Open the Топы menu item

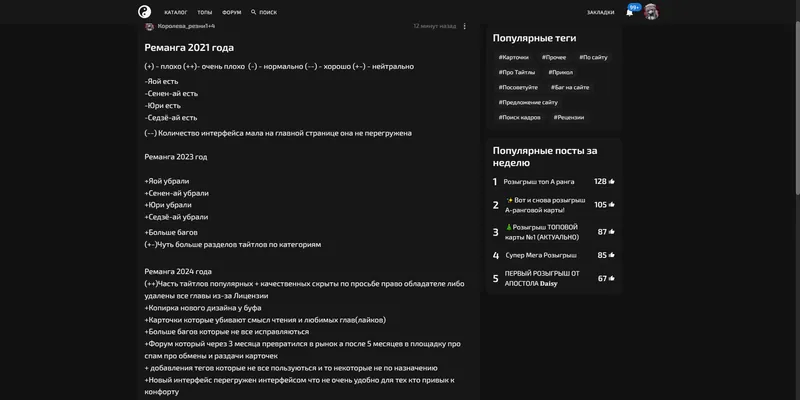tap(205, 12)
